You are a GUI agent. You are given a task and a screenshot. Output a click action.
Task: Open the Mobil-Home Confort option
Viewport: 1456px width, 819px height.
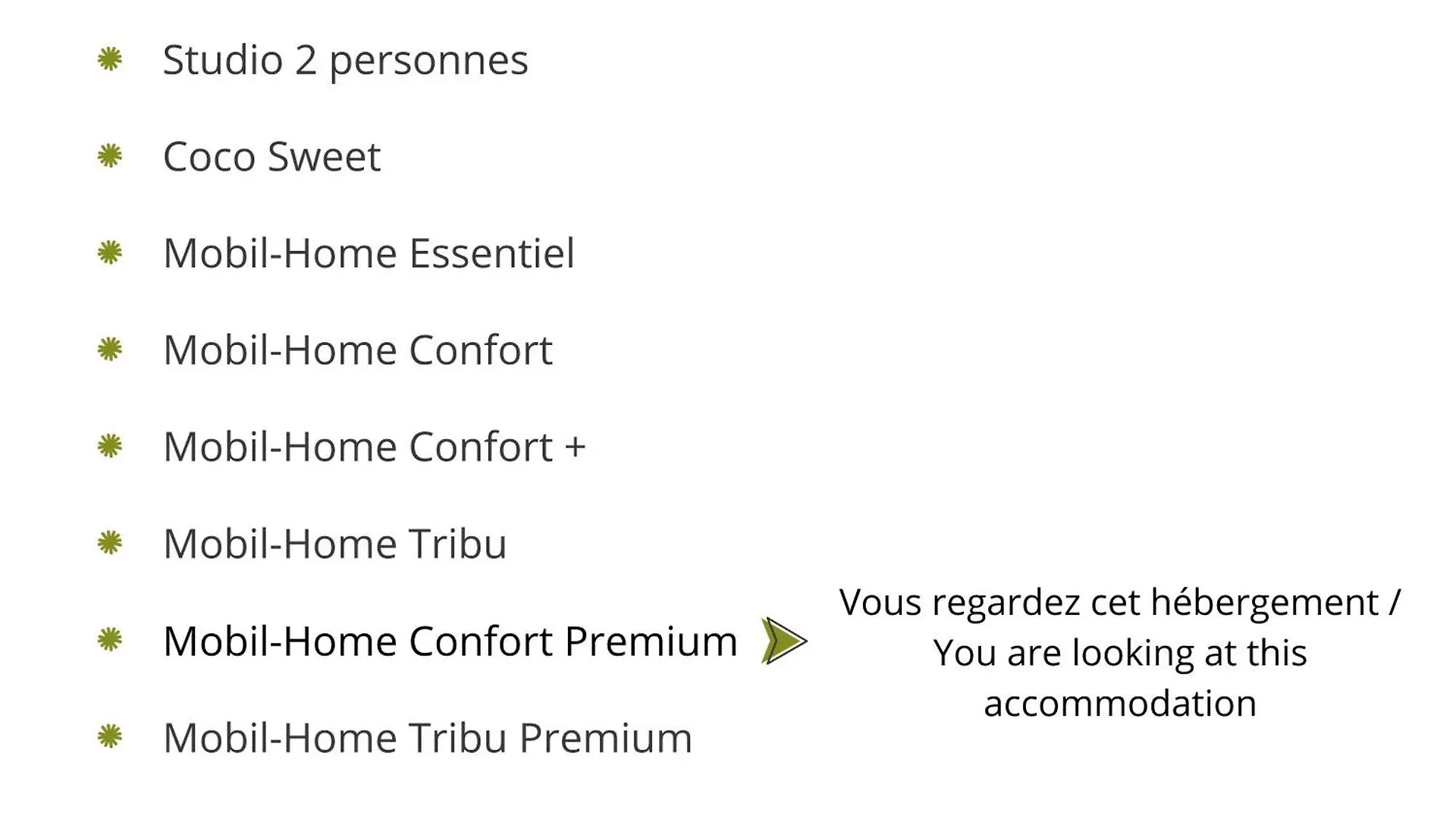point(358,350)
